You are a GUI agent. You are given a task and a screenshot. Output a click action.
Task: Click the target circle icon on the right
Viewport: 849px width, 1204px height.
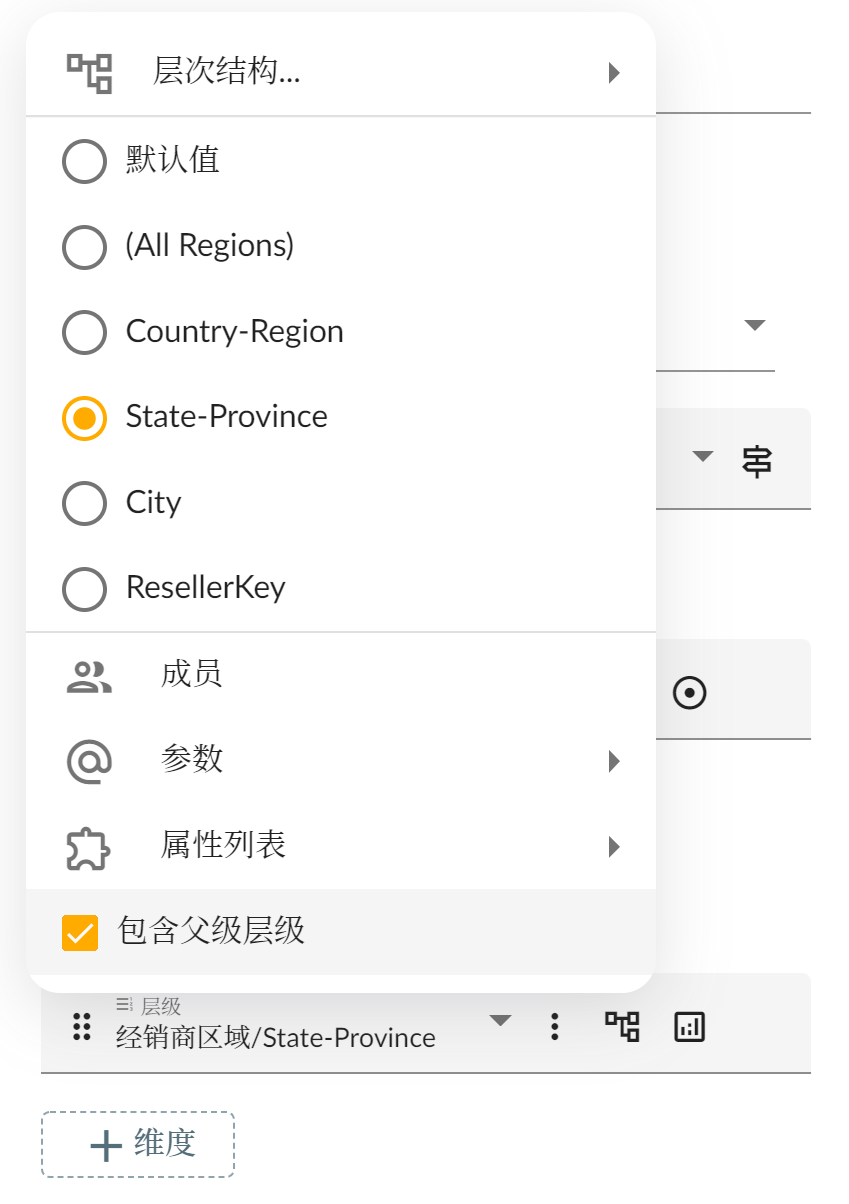point(690,692)
